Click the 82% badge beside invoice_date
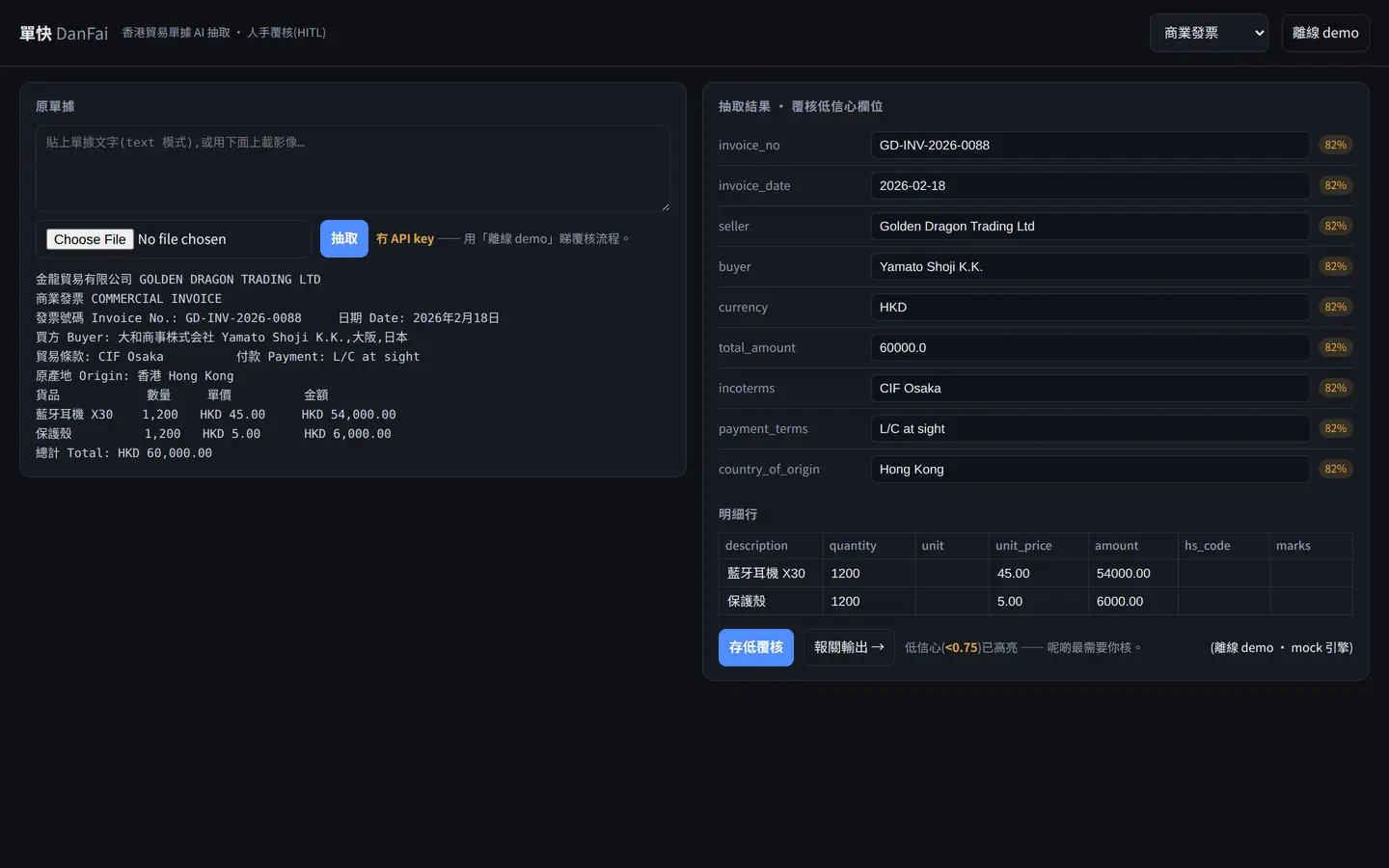Viewport: 1389px width, 868px height. click(1336, 185)
